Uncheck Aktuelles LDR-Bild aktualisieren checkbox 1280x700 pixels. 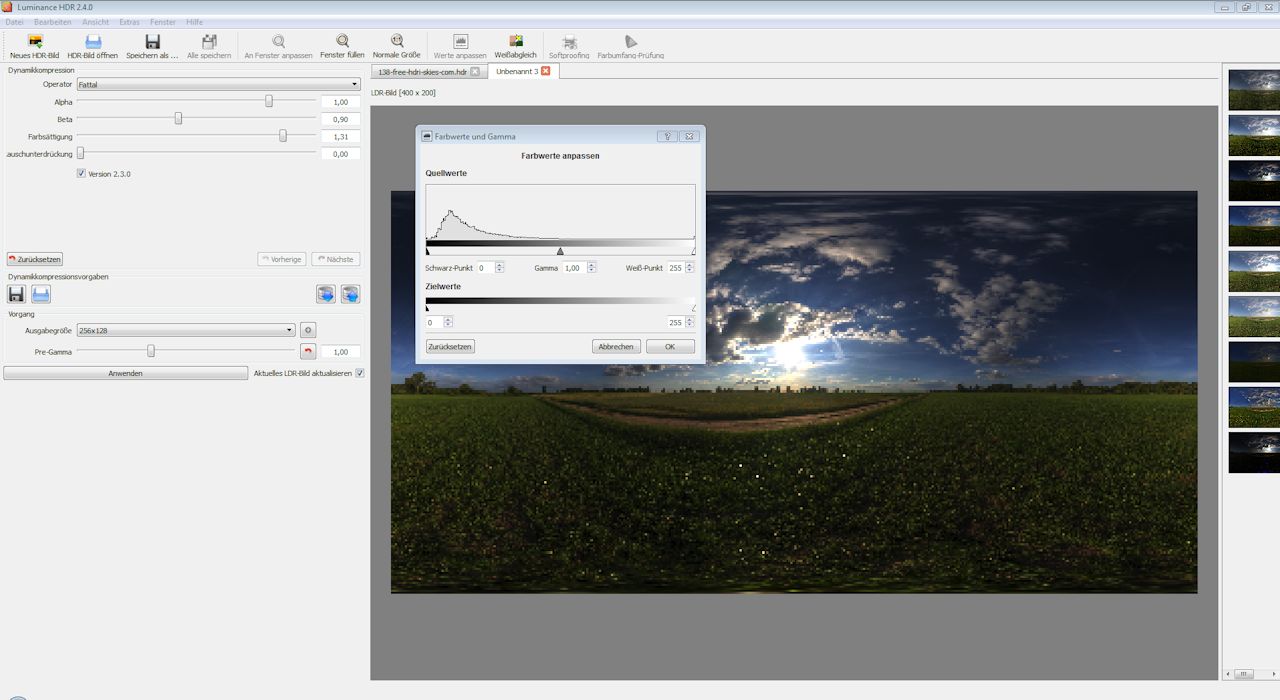point(360,373)
